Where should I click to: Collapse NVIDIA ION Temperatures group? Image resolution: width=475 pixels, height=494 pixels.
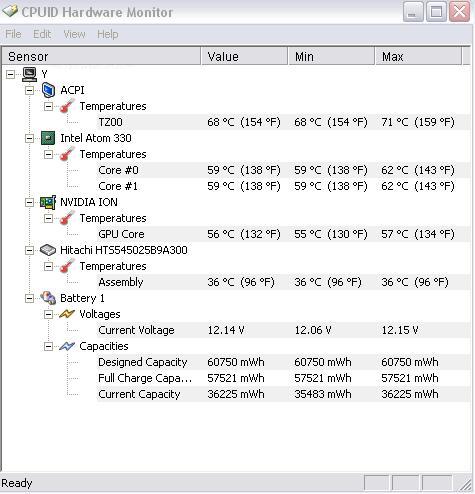tap(48, 218)
